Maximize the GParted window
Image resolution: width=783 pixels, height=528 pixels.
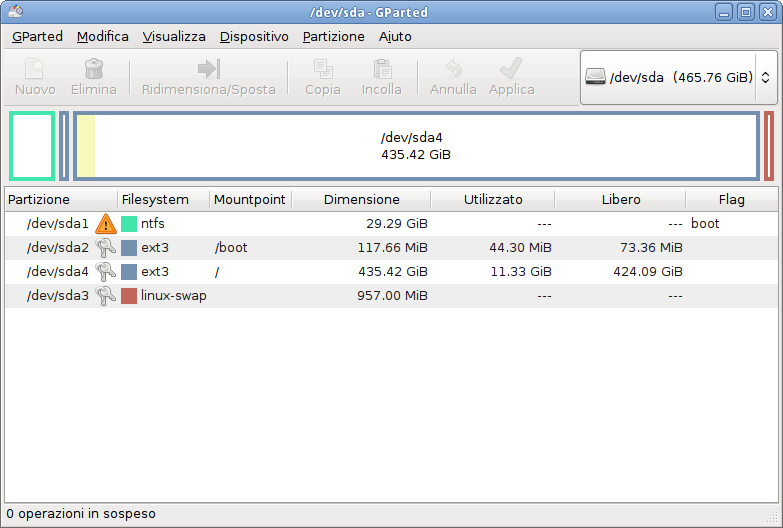coord(746,12)
